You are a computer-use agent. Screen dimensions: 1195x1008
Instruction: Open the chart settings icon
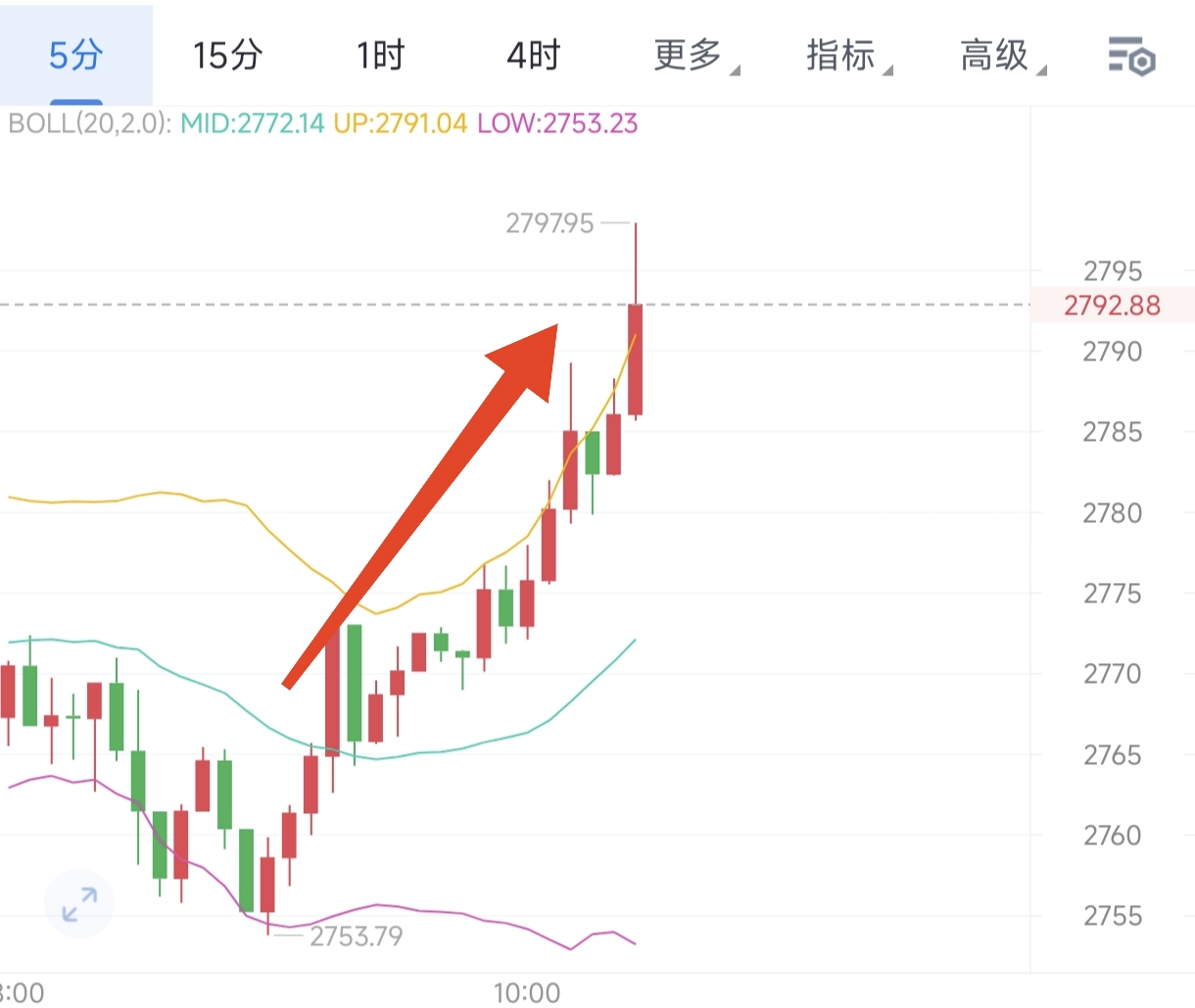1131,56
